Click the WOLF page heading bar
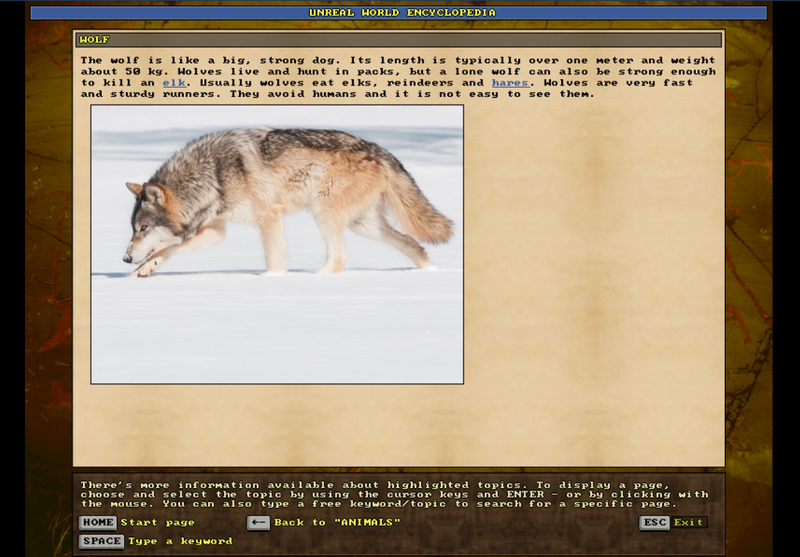The width and height of the screenshot is (800, 557). tap(398, 40)
